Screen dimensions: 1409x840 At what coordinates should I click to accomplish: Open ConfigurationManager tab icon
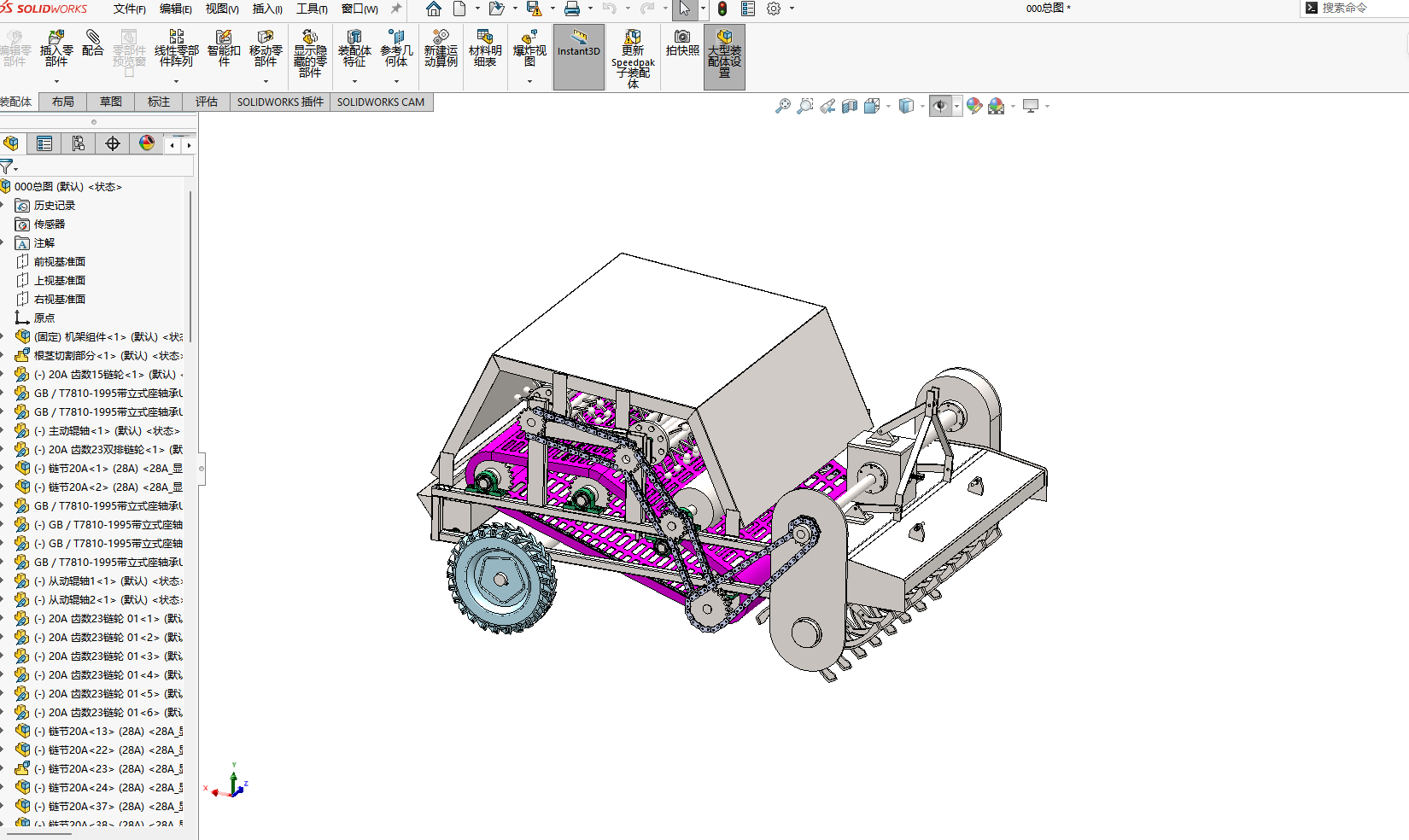point(79,143)
